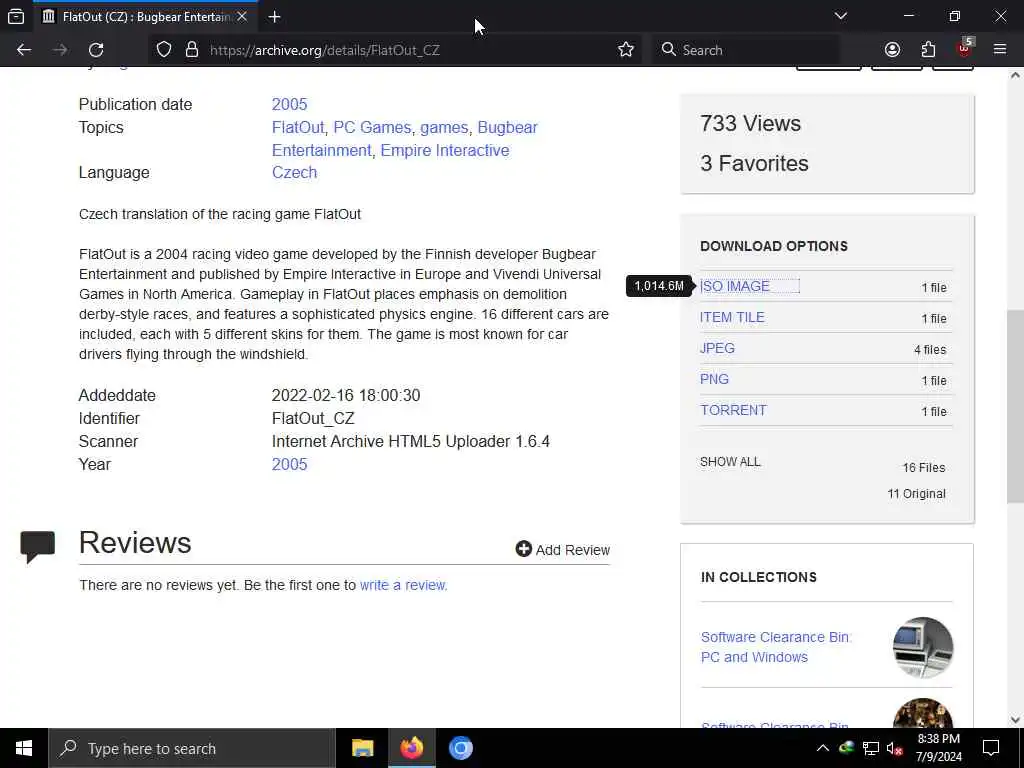1024x768 pixels.
Task: Open the ITEM TILE download option
Action: pos(732,317)
